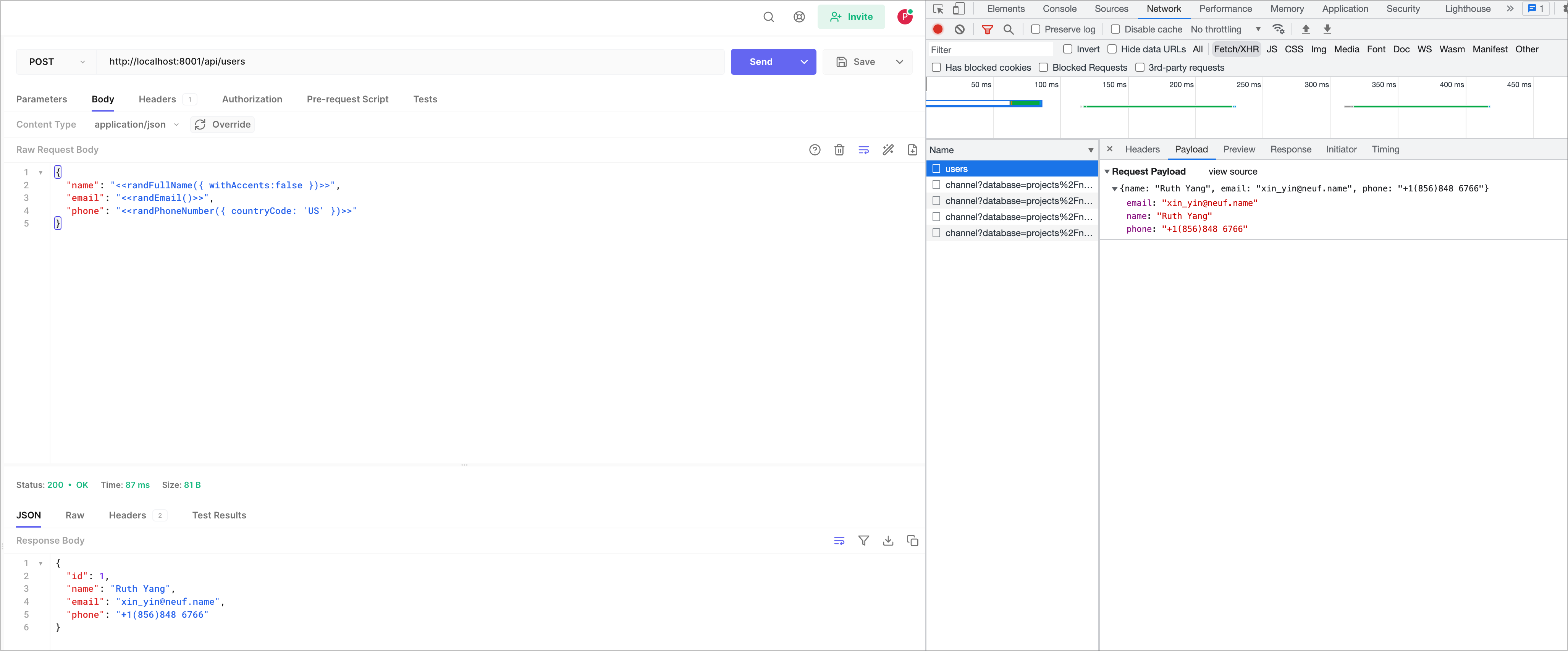Click the Send button
Image resolution: width=1568 pixels, height=651 pixels.
coord(760,62)
